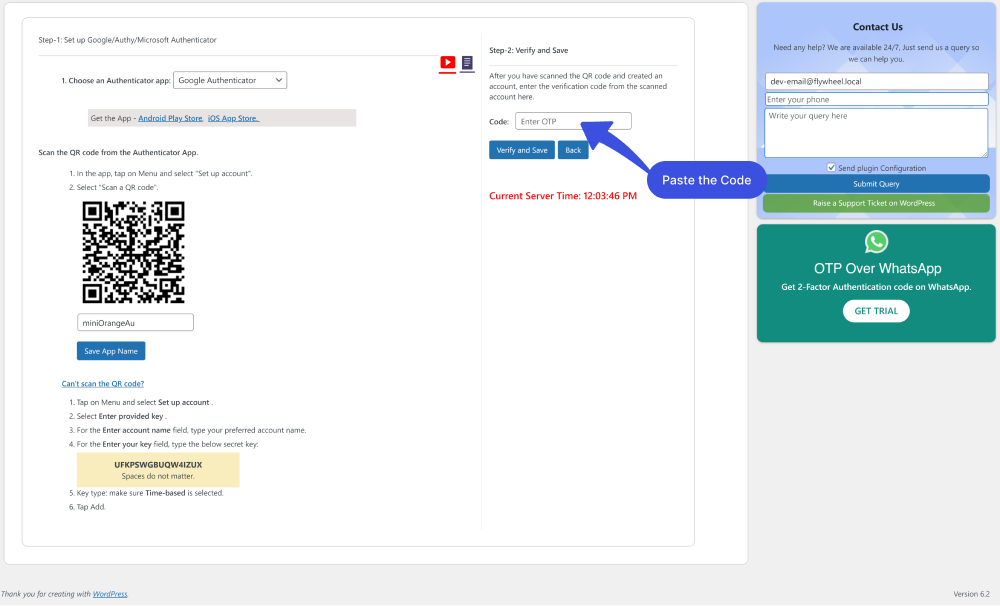The width and height of the screenshot is (1000, 606).
Task: Click the Version 6.2 footer text
Action: coord(971,594)
